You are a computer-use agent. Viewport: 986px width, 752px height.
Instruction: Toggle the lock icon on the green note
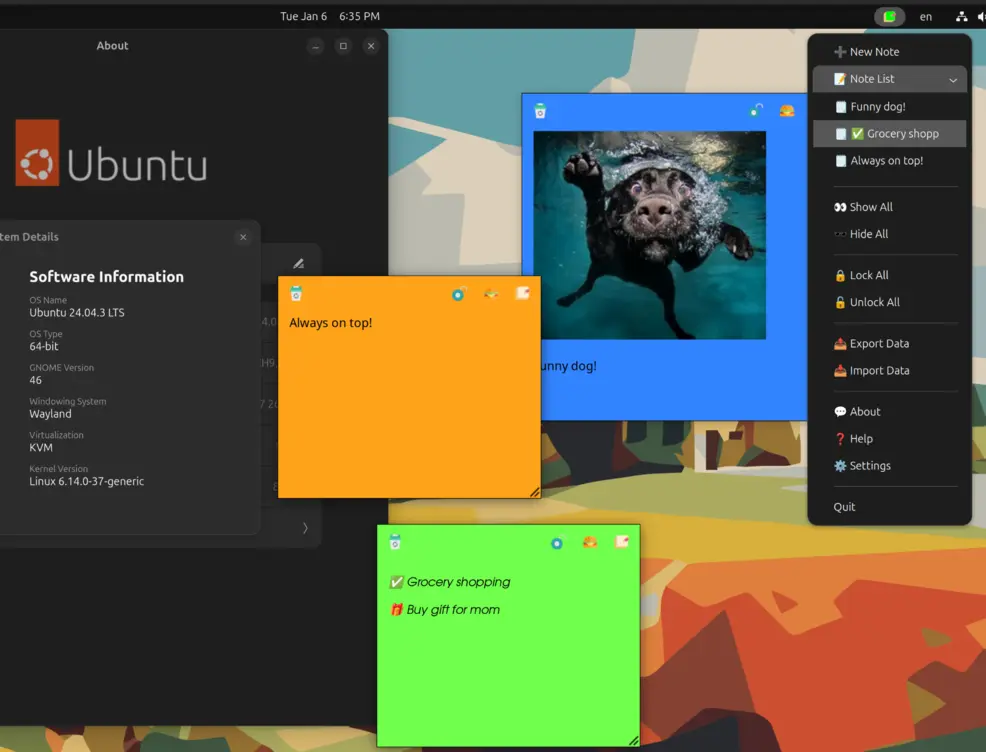click(557, 543)
